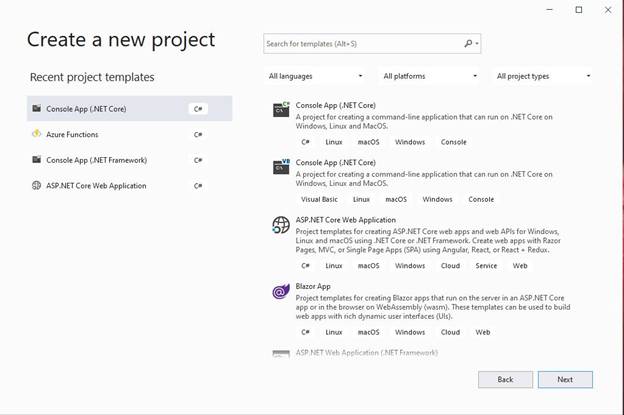This screenshot has height=415, width=624.
Task: Click the Console tag under C# Console App
Action: 453,142
